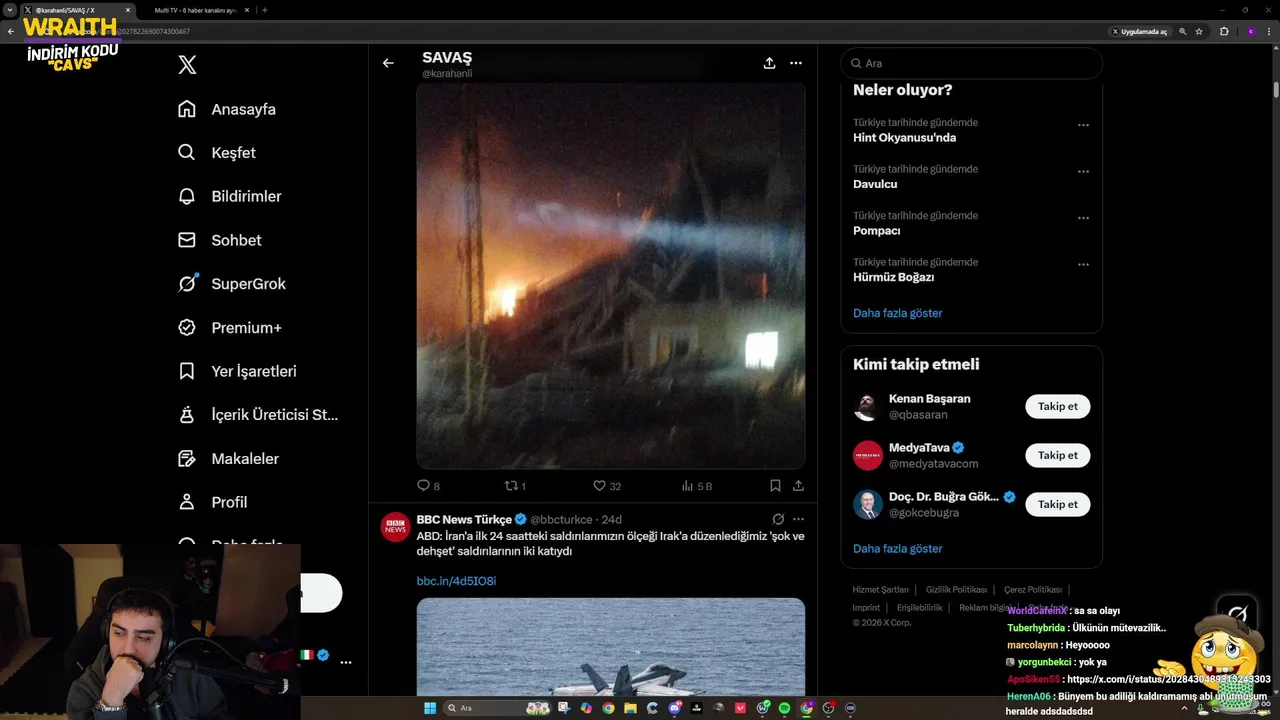This screenshot has height=720, width=1280.
Task: Click the Profil person icon
Action: tap(187, 502)
